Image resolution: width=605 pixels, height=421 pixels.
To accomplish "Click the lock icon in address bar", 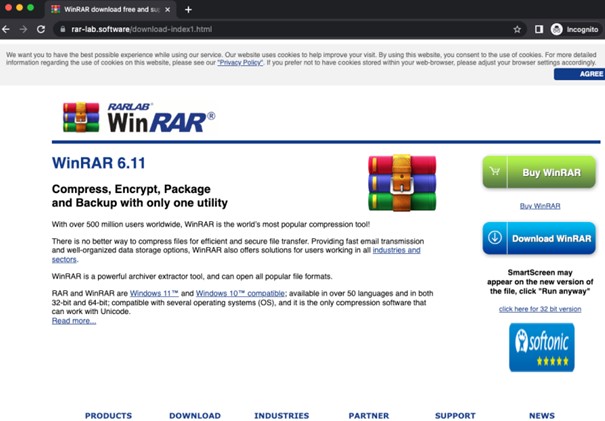I will pyautogui.click(x=63, y=29).
